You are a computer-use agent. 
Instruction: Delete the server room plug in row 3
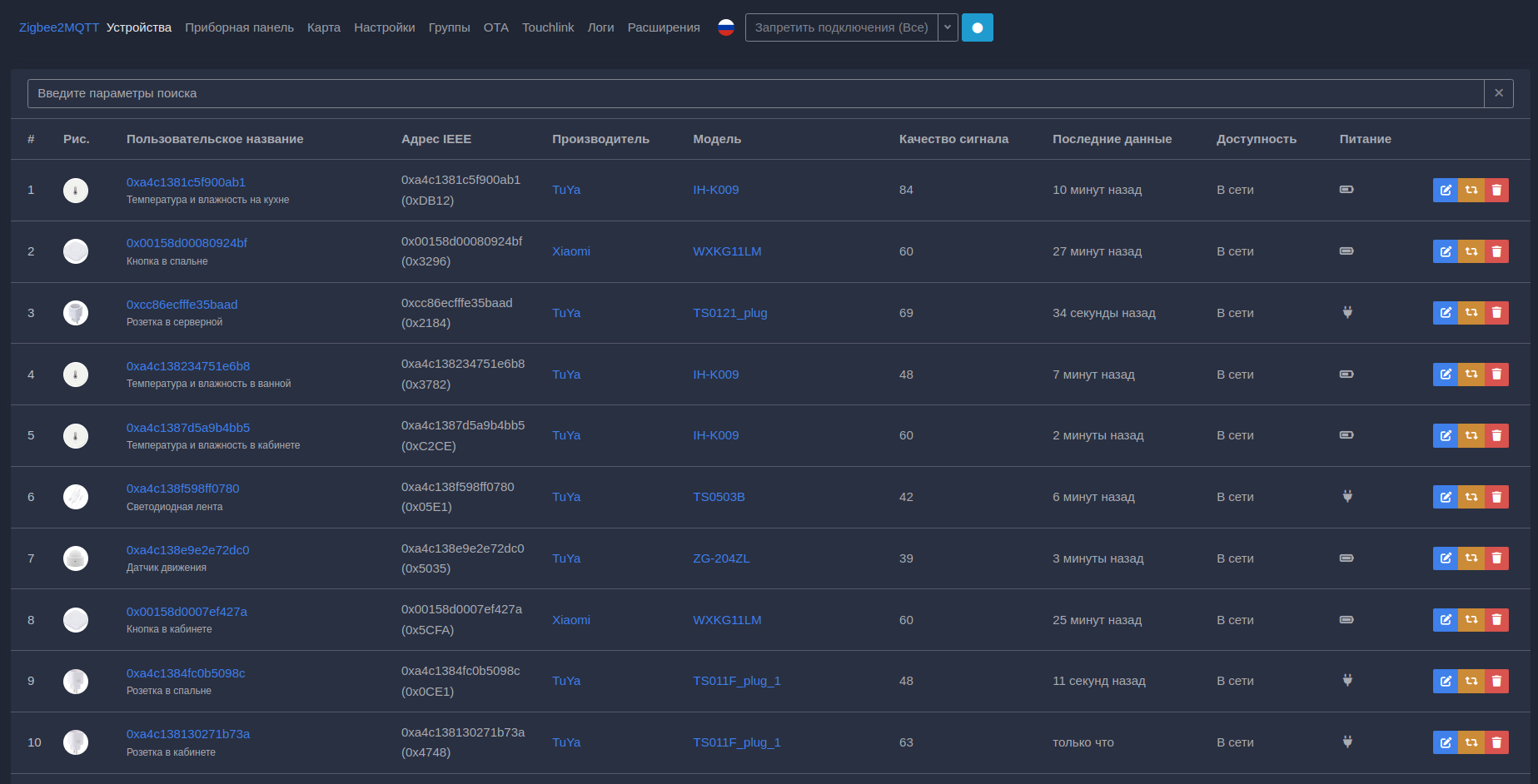pyautogui.click(x=1496, y=313)
